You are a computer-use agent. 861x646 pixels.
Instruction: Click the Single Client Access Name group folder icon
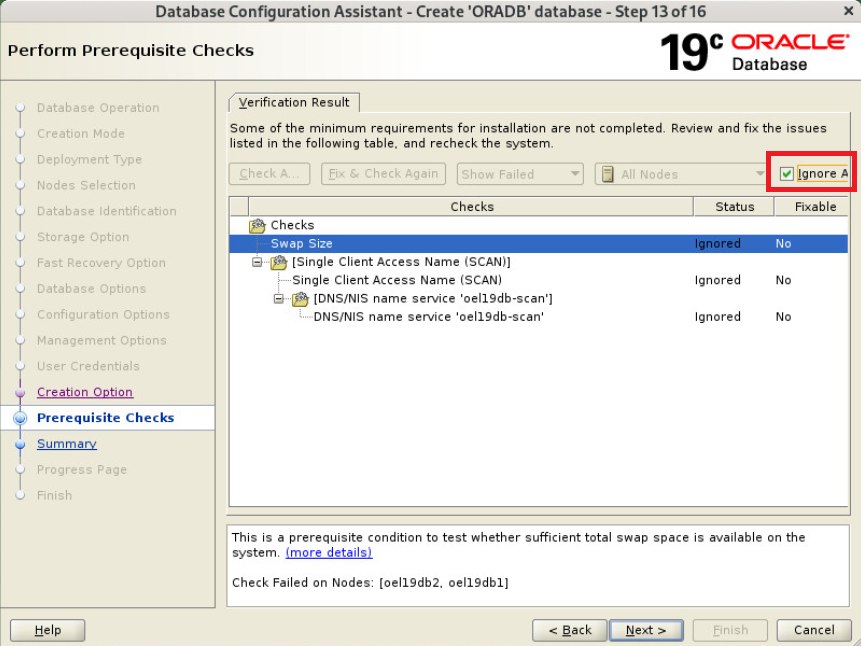click(279, 262)
